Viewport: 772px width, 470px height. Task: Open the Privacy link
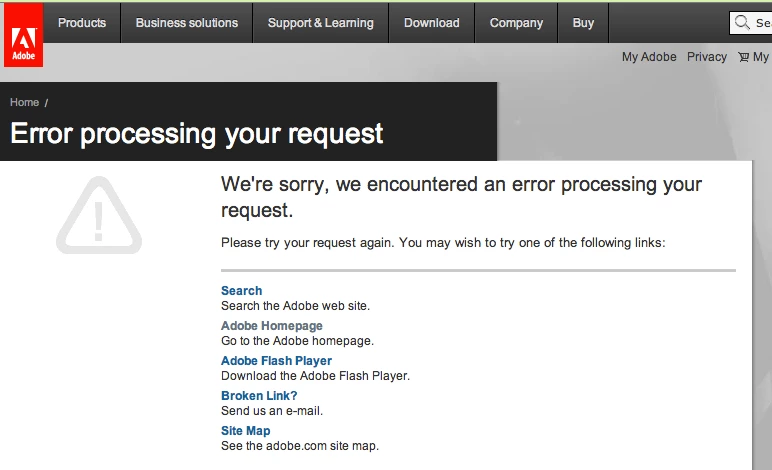click(x=707, y=57)
